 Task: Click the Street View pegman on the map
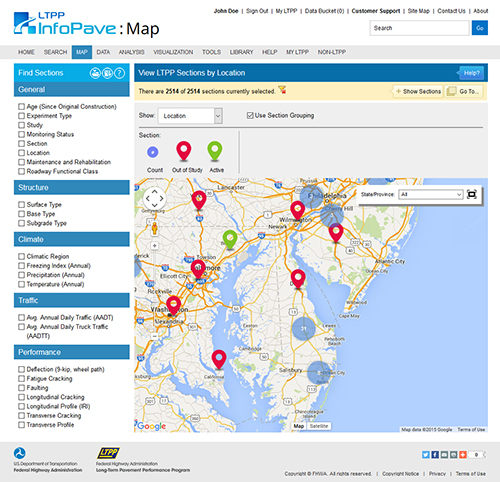pos(154,228)
